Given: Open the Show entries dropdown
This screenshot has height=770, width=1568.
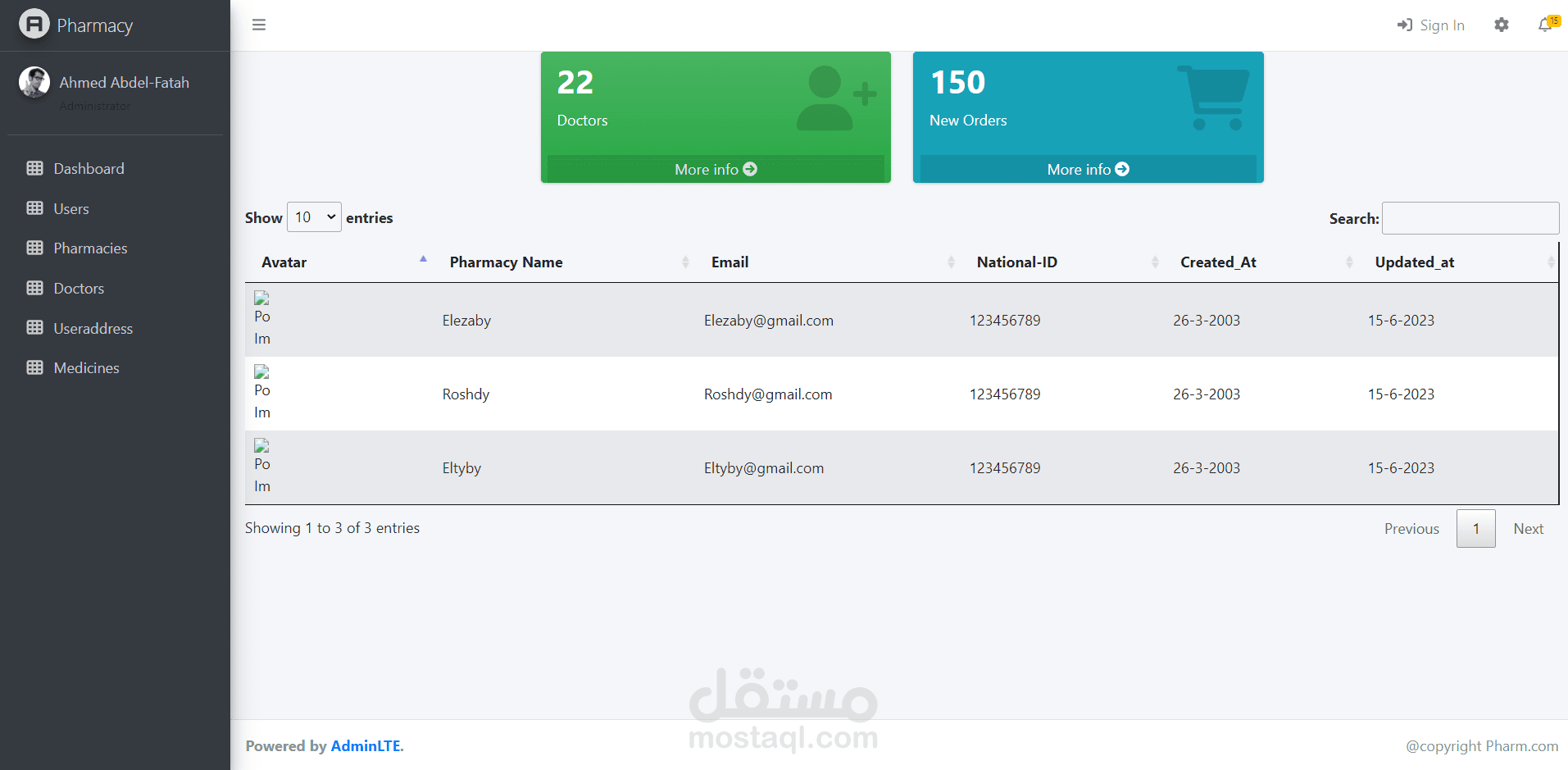Looking at the screenshot, I should pos(313,216).
